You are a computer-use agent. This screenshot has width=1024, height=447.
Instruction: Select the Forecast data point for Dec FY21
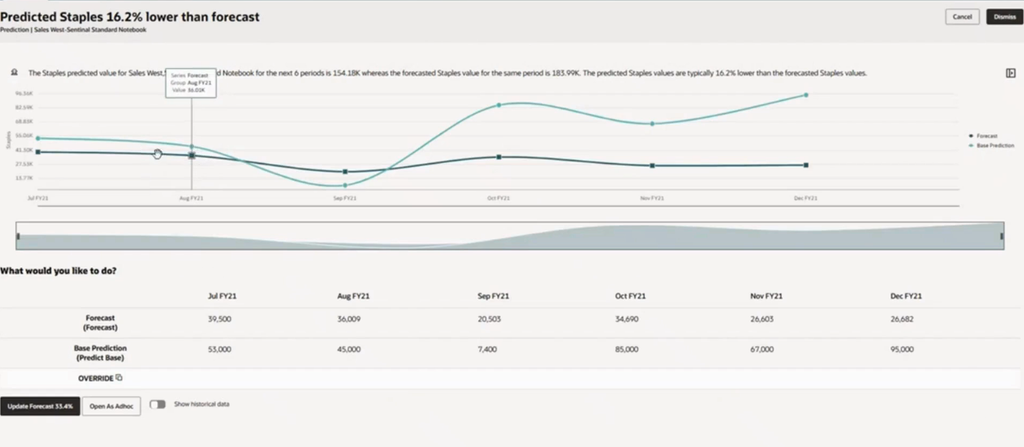tap(806, 165)
